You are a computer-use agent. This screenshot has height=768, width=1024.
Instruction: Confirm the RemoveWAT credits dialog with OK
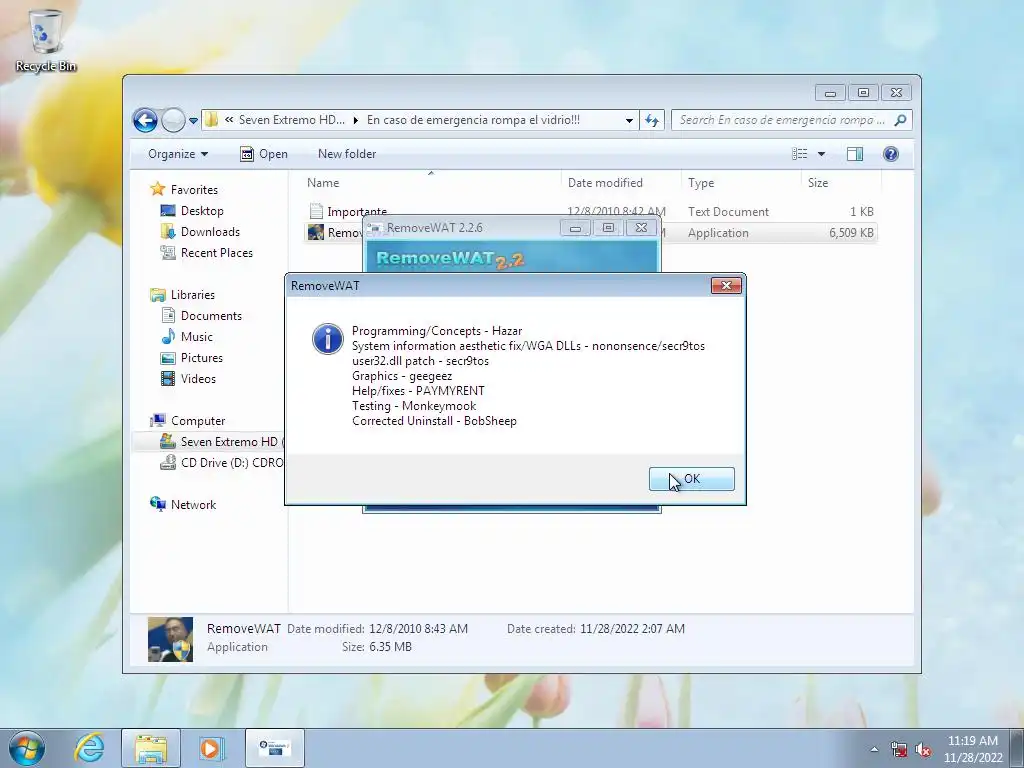[x=692, y=479]
